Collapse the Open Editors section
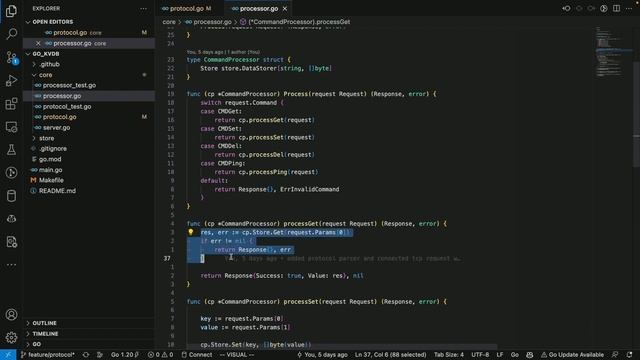This screenshot has height=360, width=640. tap(53, 22)
